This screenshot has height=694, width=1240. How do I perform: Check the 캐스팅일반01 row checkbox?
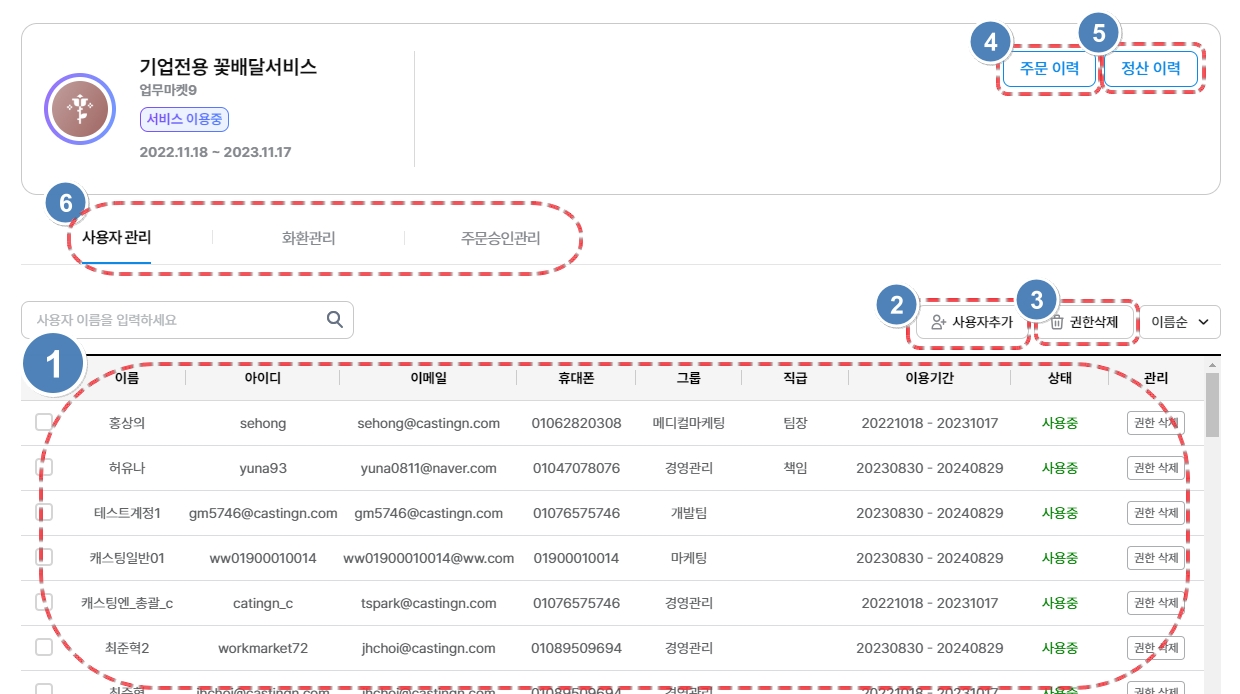(x=44, y=557)
